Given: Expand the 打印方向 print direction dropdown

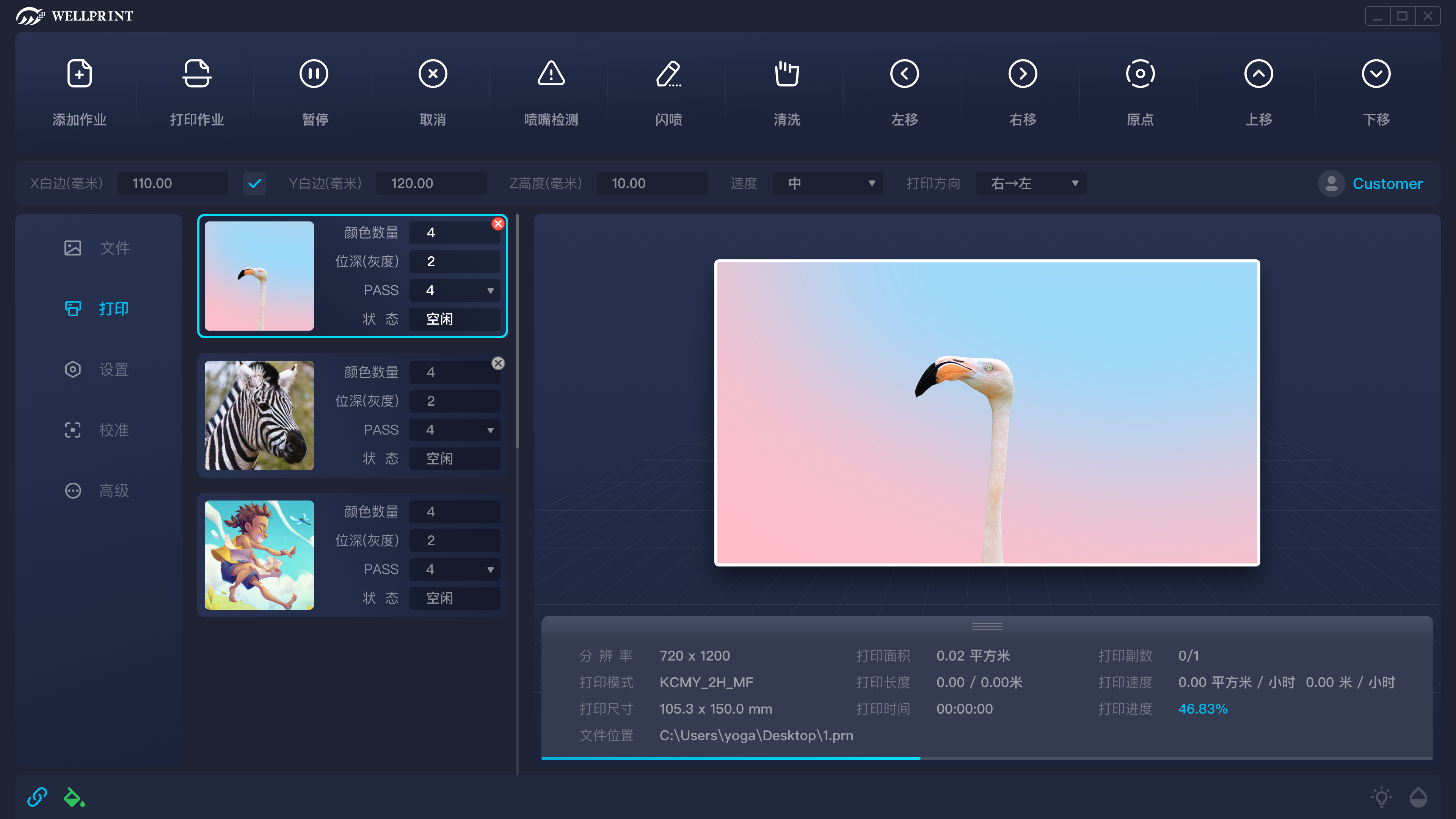Looking at the screenshot, I should tap(1031, 183).
